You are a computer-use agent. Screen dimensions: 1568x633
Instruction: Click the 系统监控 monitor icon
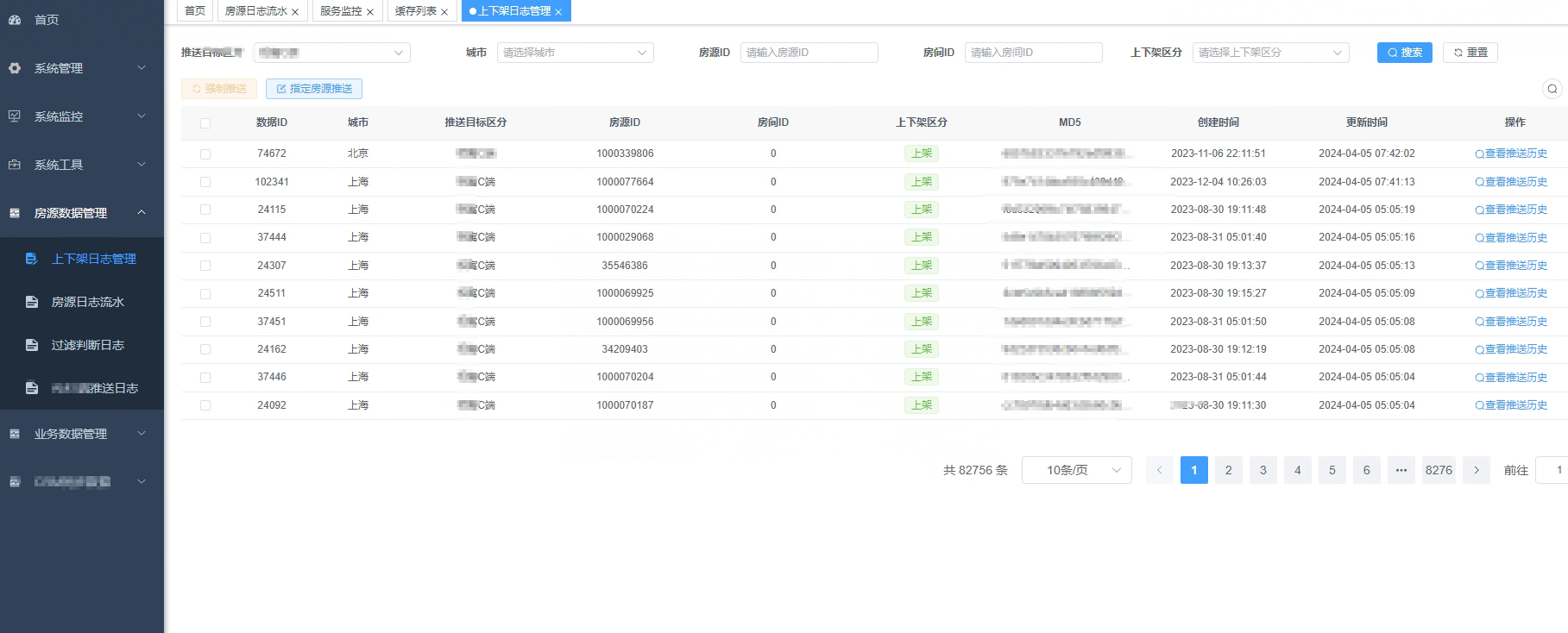(15, 116)
